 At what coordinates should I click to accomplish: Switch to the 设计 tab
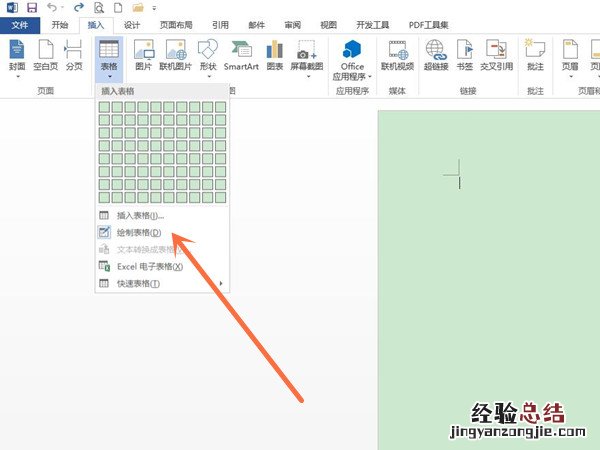pos(132,25)
